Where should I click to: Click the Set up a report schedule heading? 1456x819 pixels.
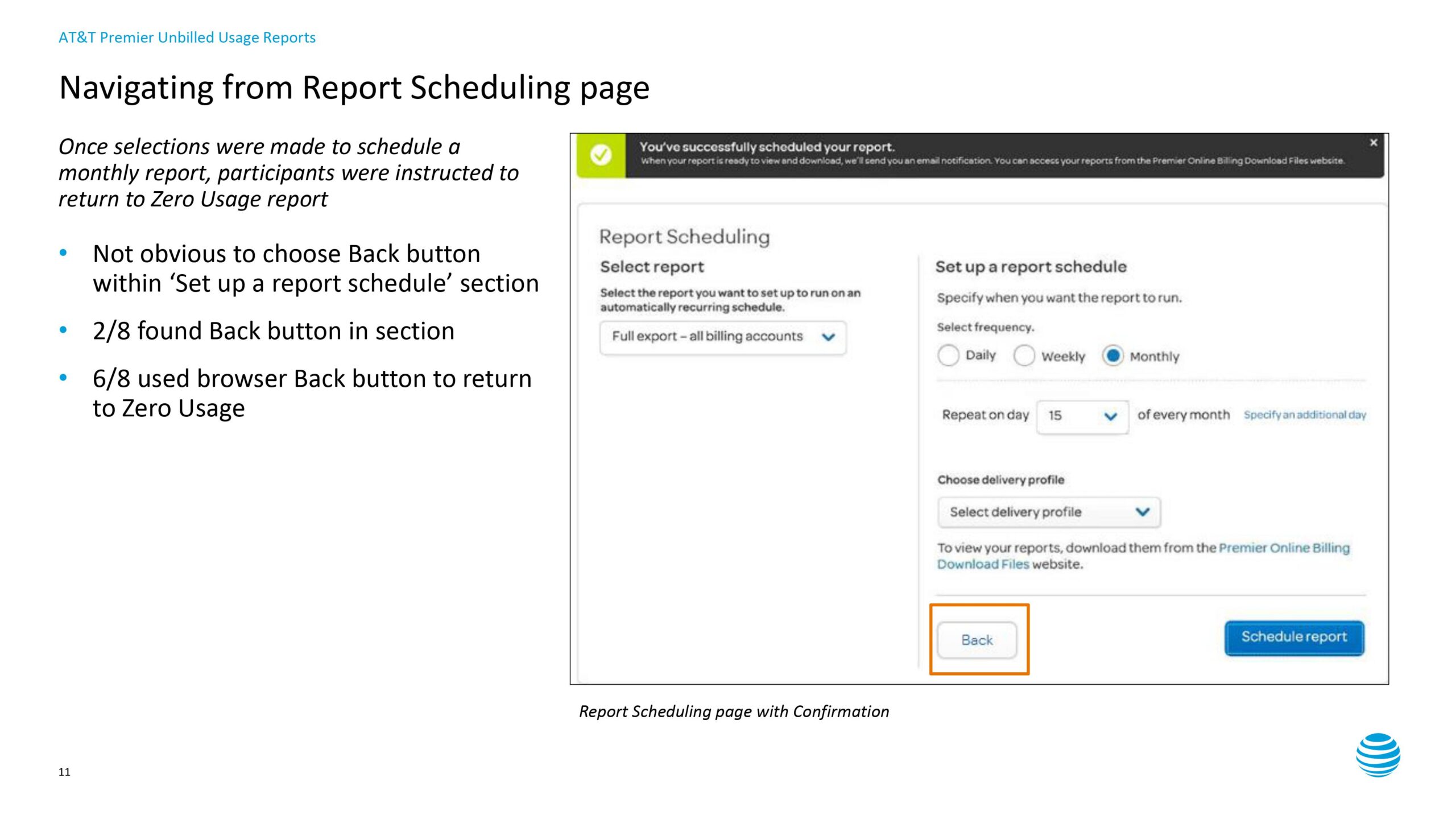[1031, 267]
